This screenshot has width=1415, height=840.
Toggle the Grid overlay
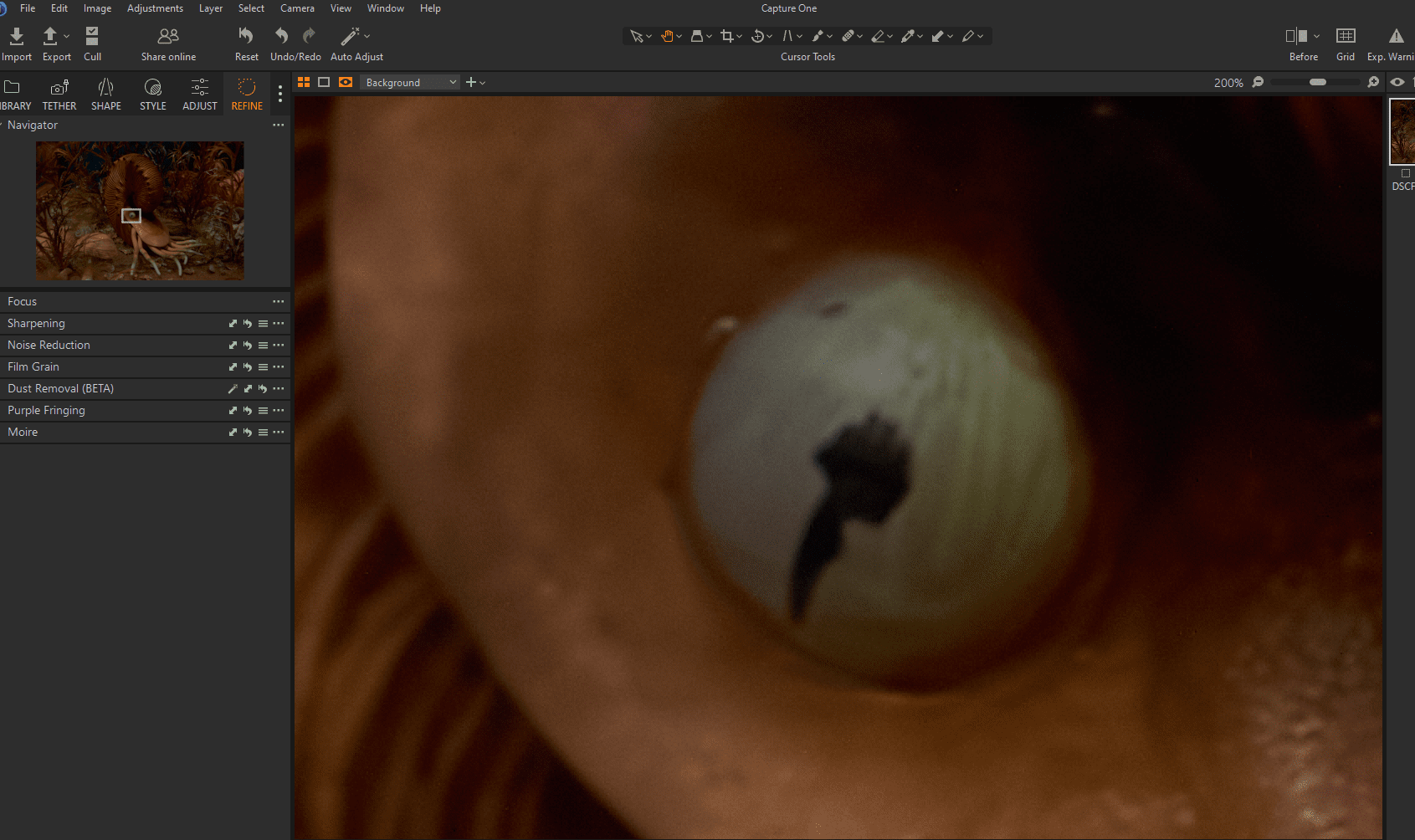(1346, 36)
